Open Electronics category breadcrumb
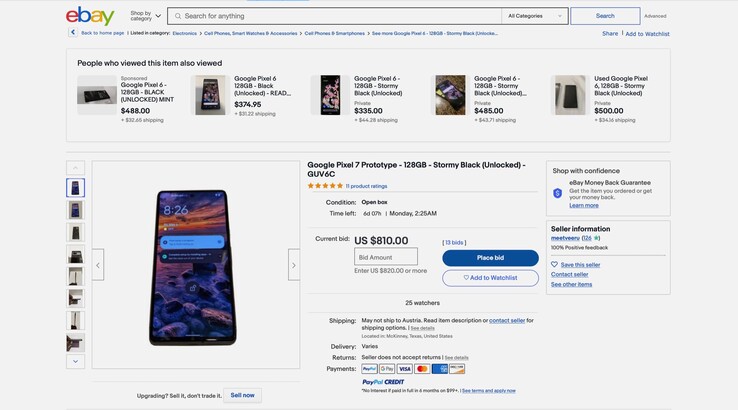Viewport: 738px width, 410px height. pyautogui.click(x=184, y=33)
